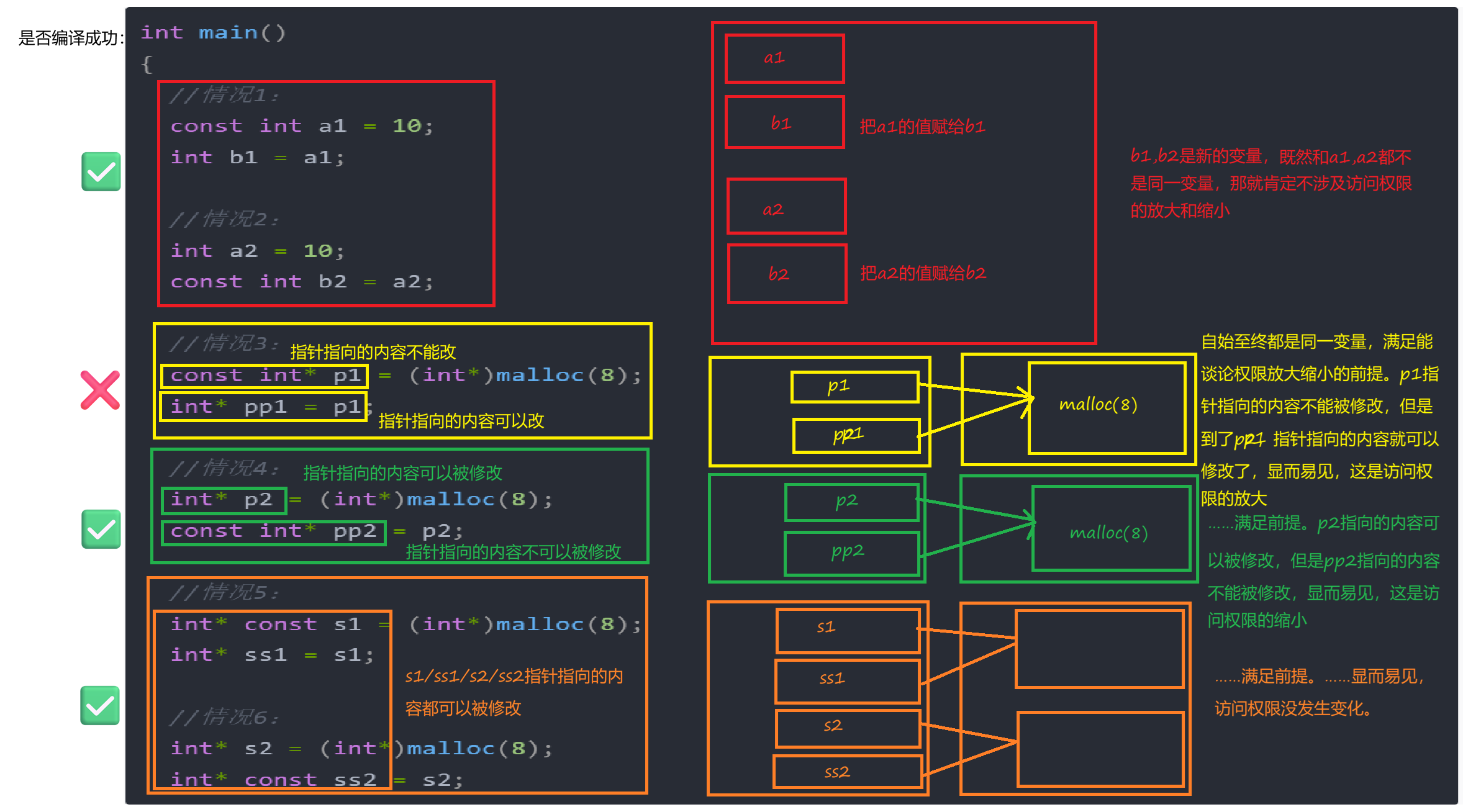Select green note '指针指向的内容不可以被修改'
The height and width of the screenshot is (812, 1463).
(x=514, y=552)
